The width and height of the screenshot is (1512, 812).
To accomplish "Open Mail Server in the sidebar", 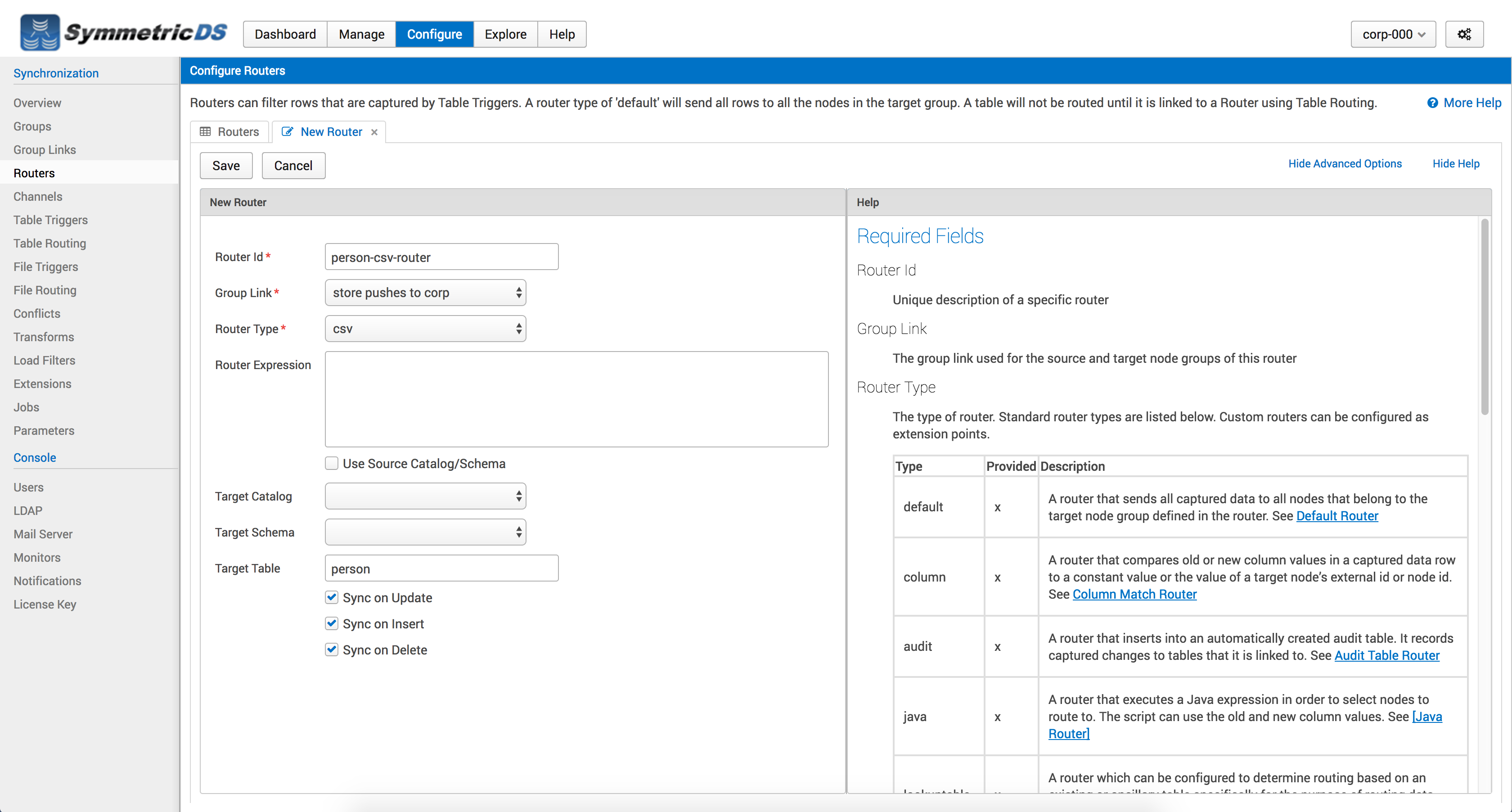I will coord(43,534).
